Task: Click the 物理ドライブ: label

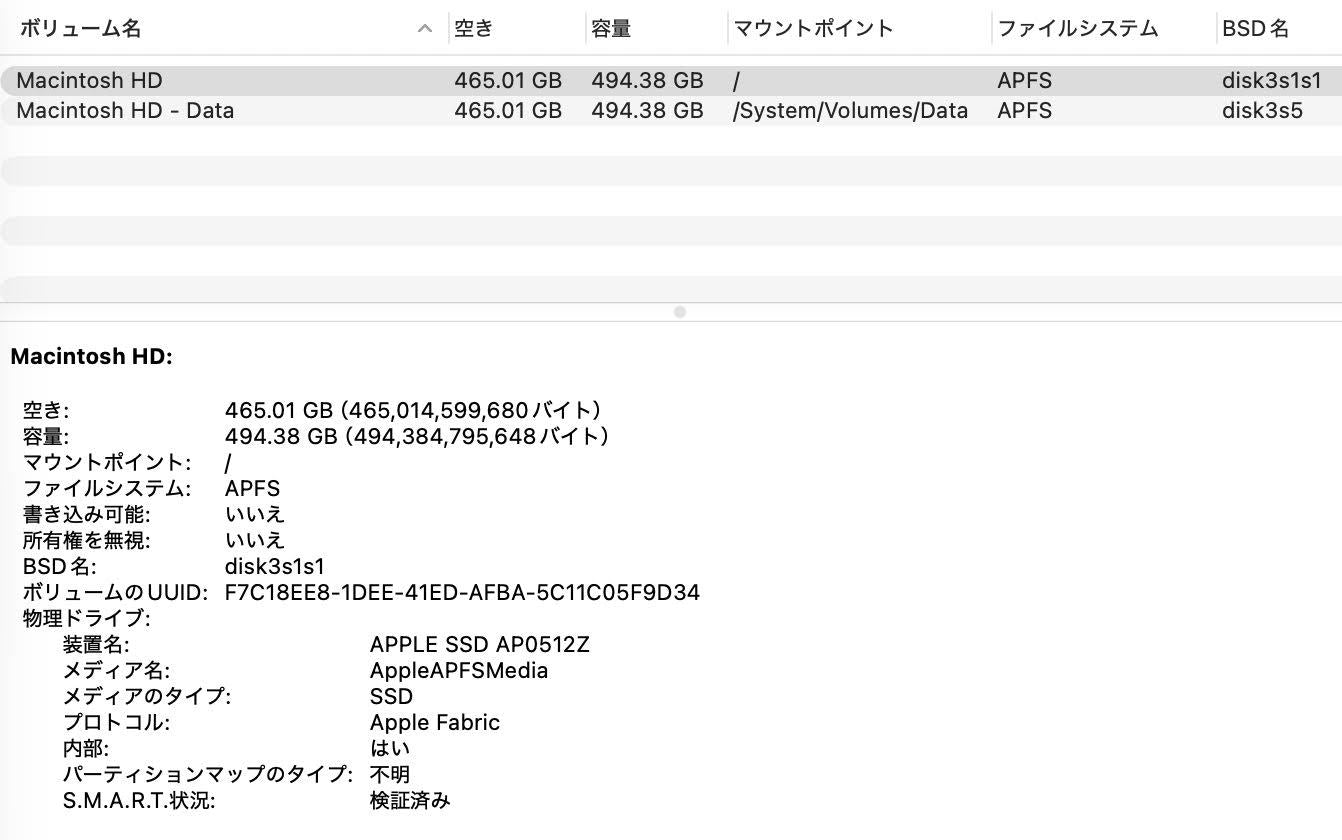Action: click(x=87, y=618)
